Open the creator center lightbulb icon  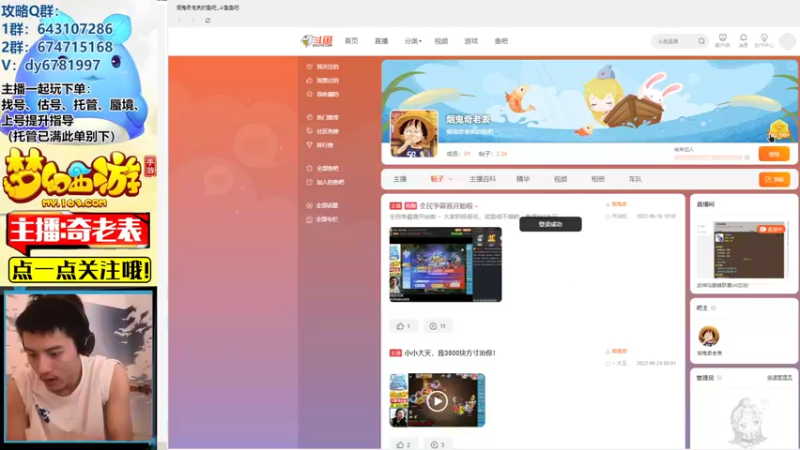(x=764, y=38)
